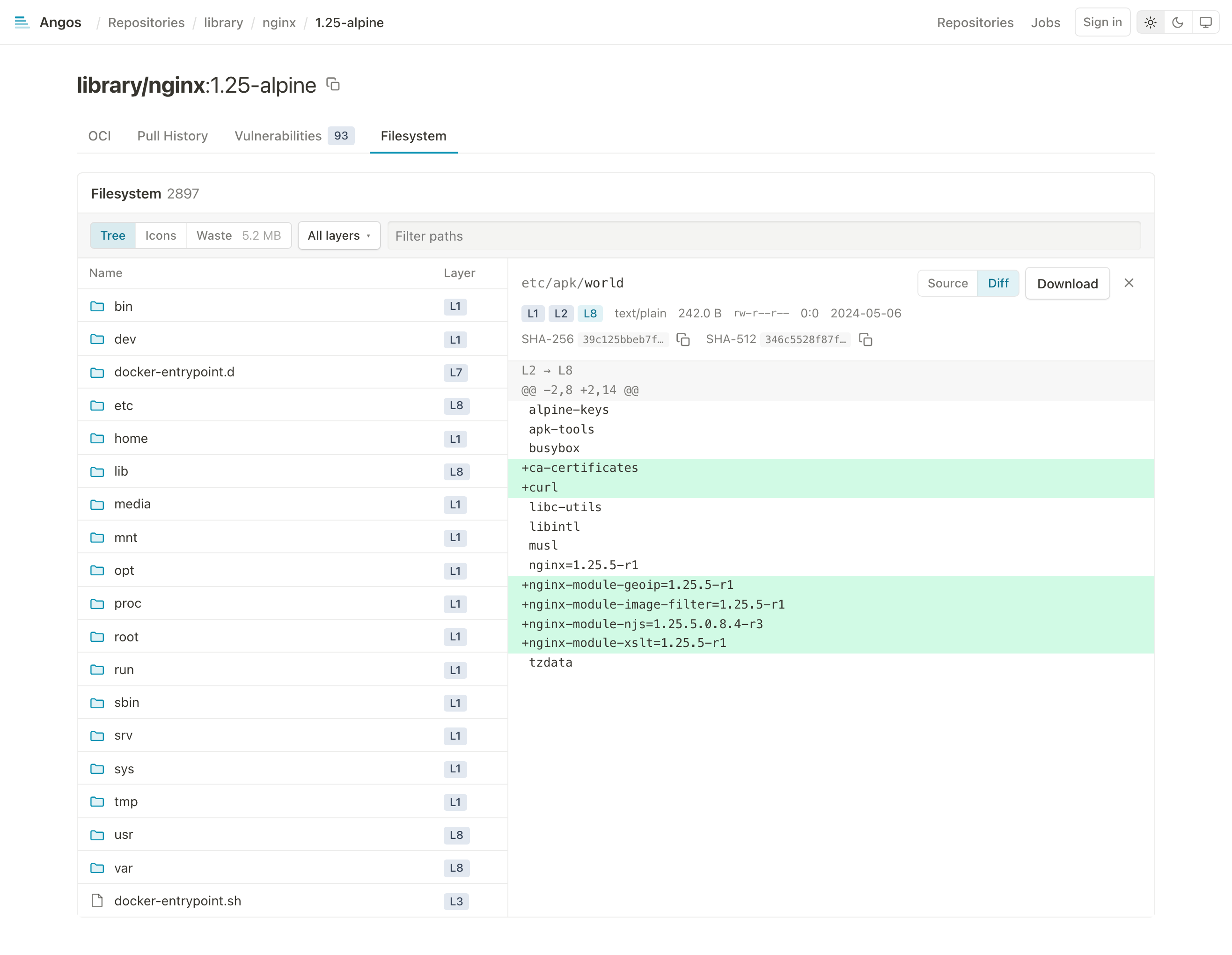Toggle Diff view of file

[998, 283]
